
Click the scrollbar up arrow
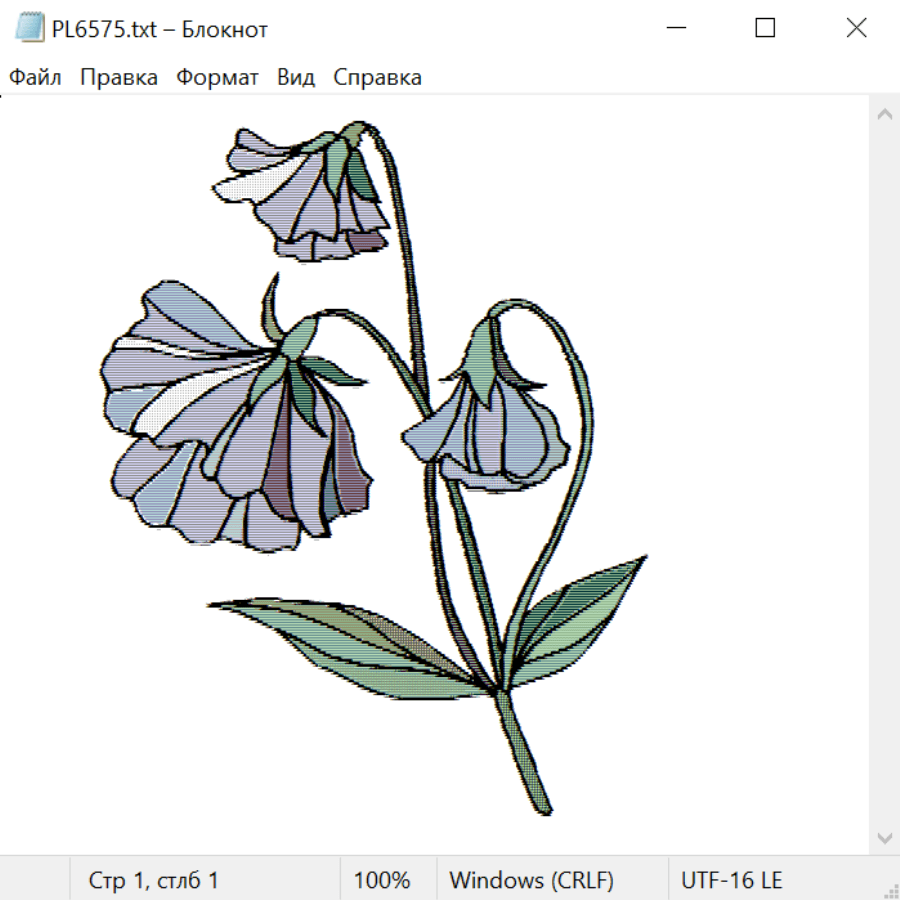pos(884,115)
